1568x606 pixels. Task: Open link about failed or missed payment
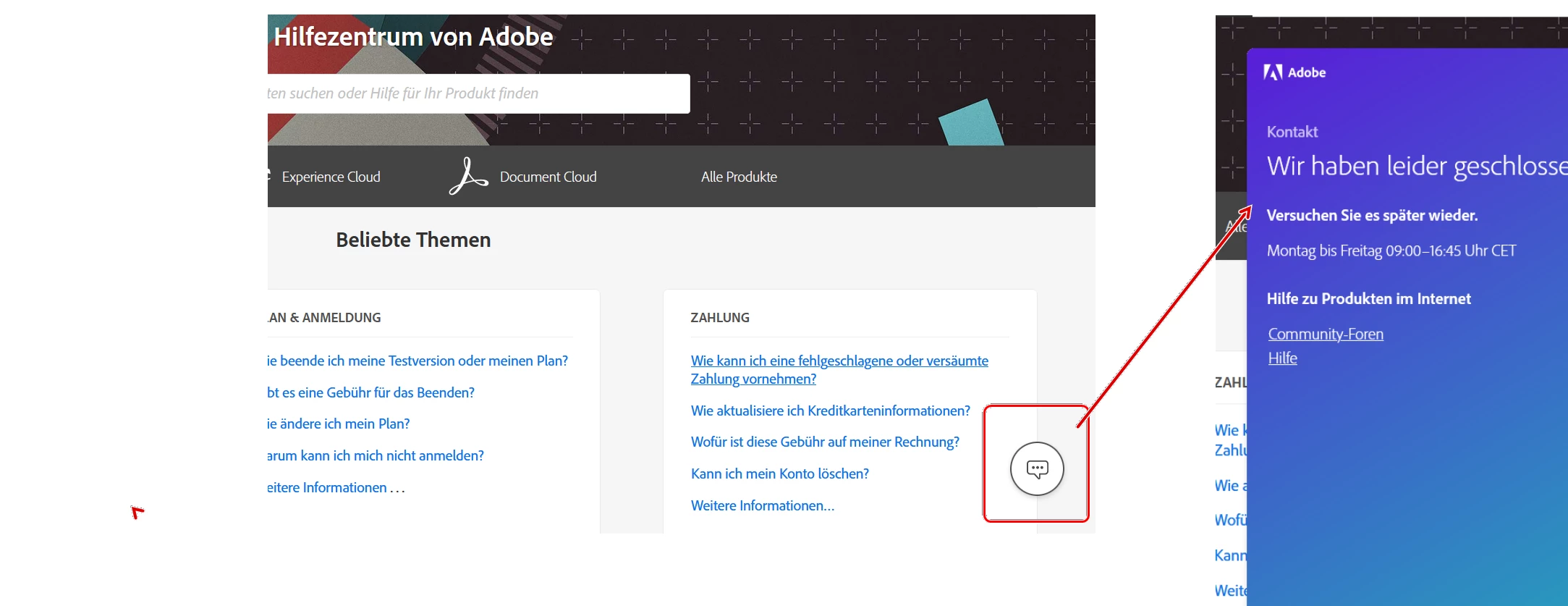point(839,369)
